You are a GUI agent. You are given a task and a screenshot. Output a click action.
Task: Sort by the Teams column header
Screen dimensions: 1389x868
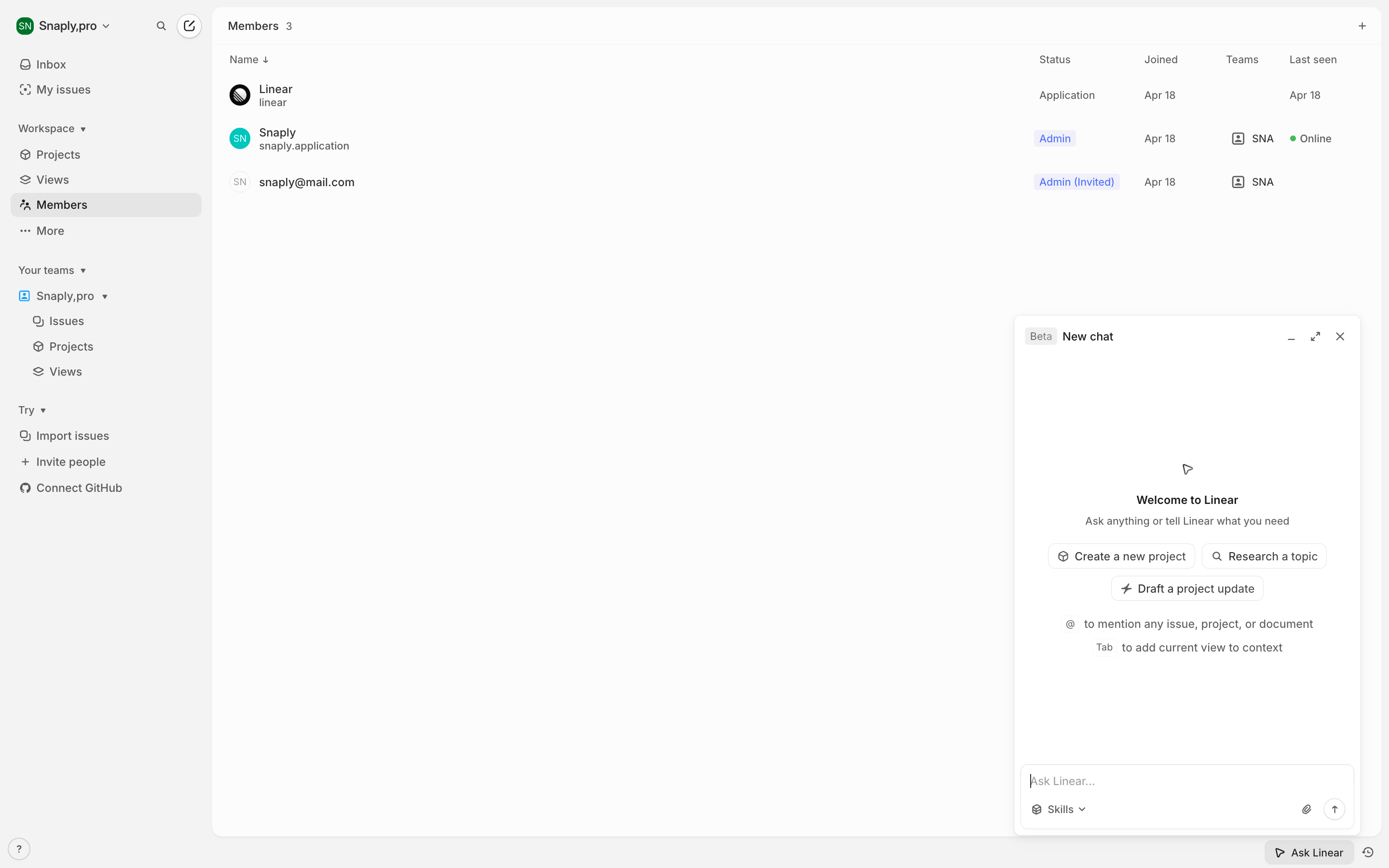[x=1242, y=60]
